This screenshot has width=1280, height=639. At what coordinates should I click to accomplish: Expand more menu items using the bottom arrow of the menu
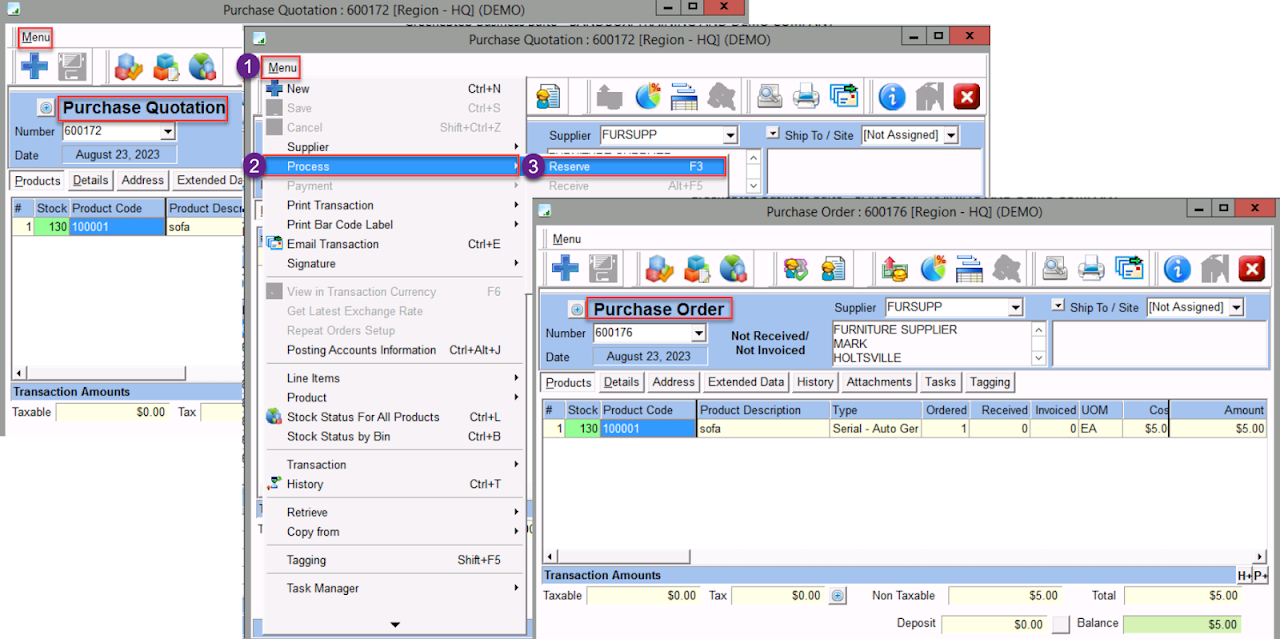click(x=395, y=625)
